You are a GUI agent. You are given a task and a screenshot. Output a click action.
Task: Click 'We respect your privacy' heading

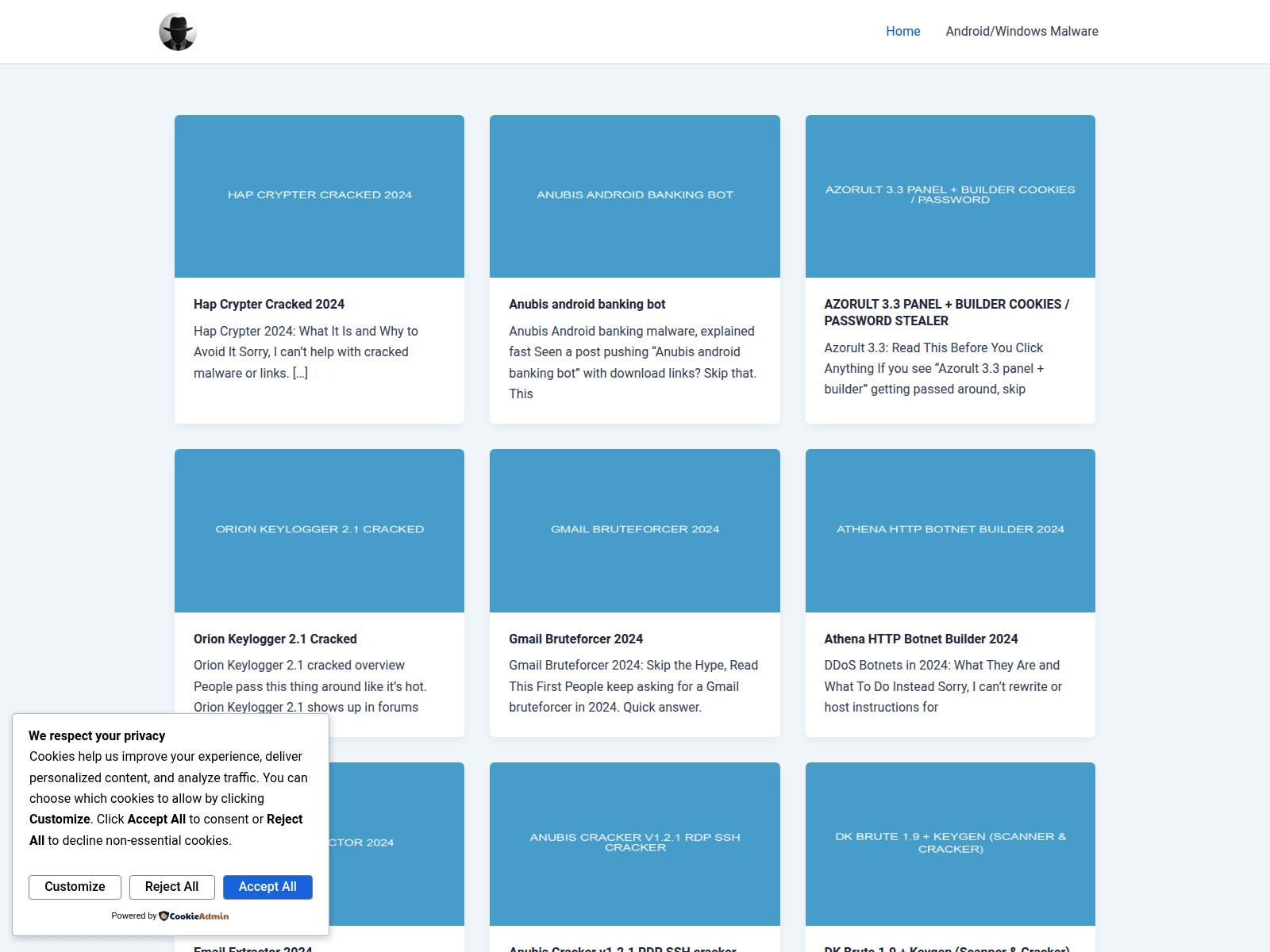[x=98, y=736]
